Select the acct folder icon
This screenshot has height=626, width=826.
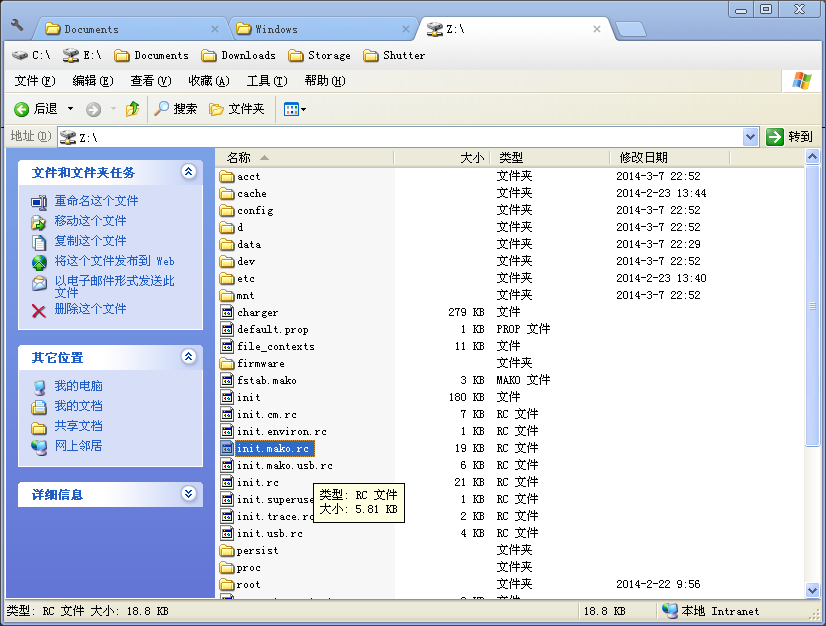[x=227, y=176]
